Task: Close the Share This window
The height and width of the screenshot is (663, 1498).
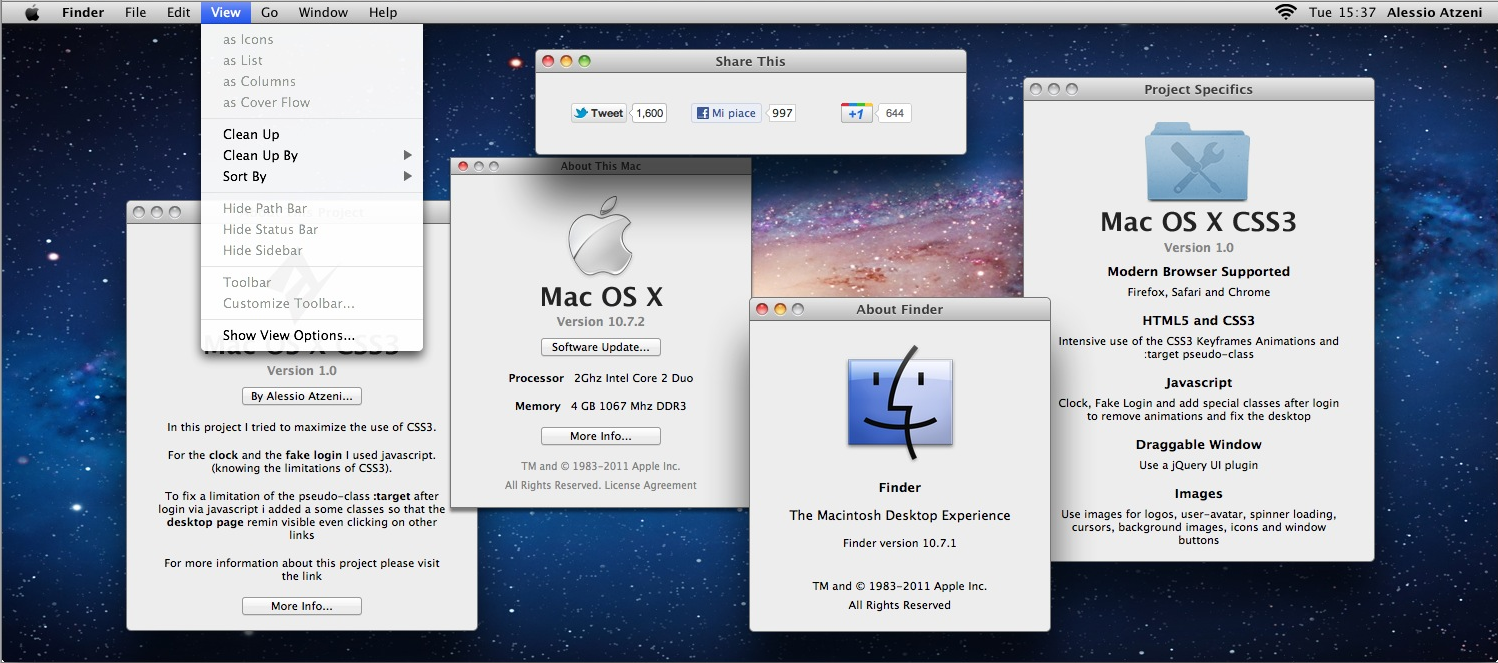Action: (x=548, y=61)
